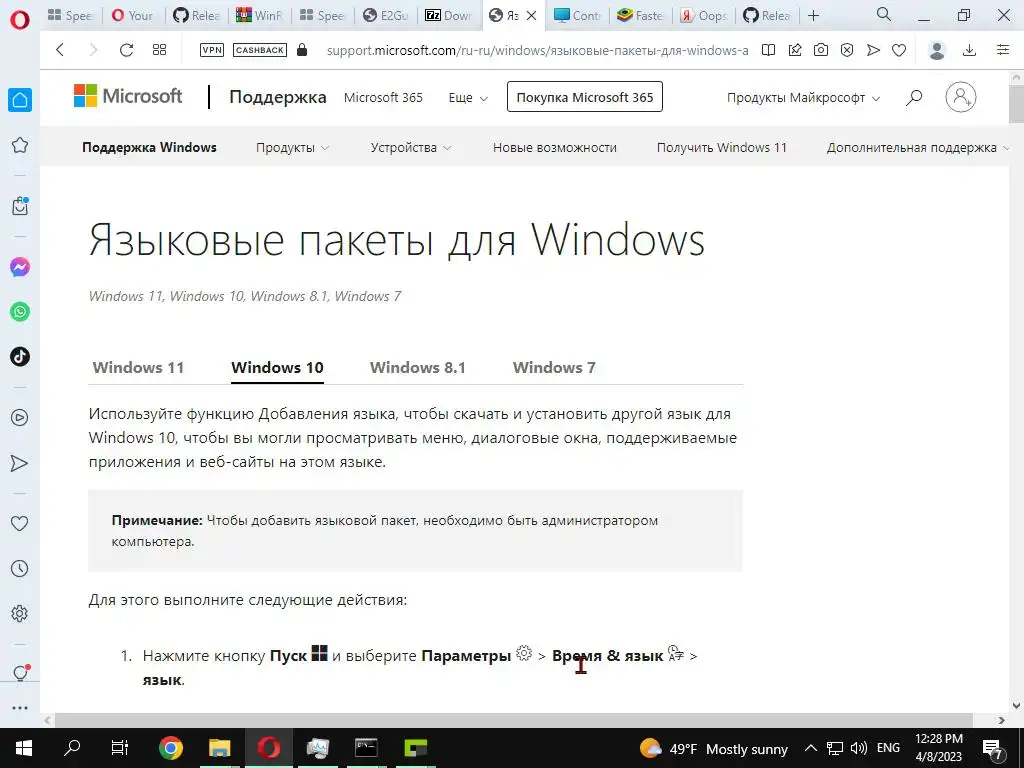Expand Дополнительная поддержка menu
This screenshot has height=768, width=1024.
click(918, 148)
